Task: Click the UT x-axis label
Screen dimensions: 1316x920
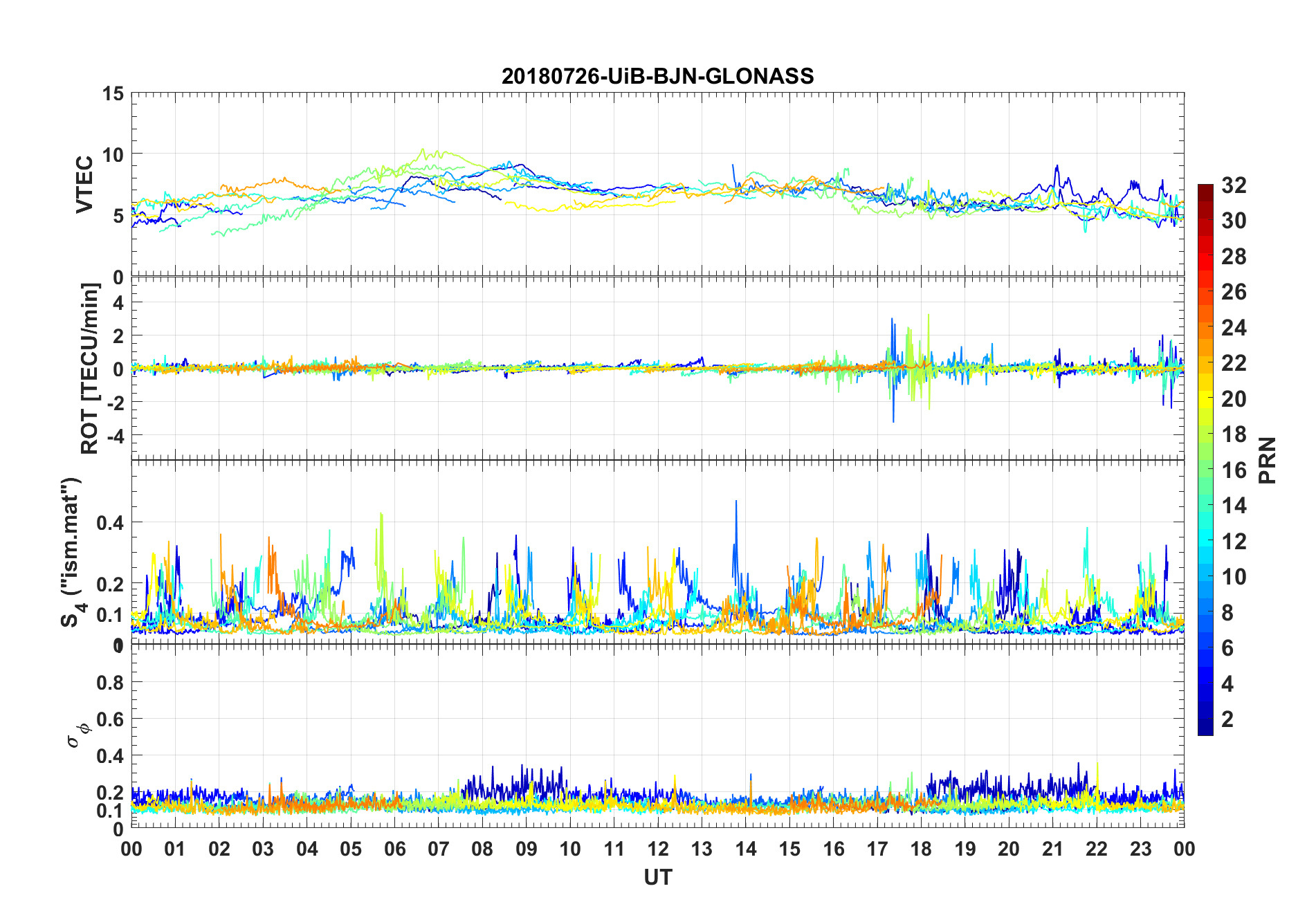Action: tap(657, 877)
